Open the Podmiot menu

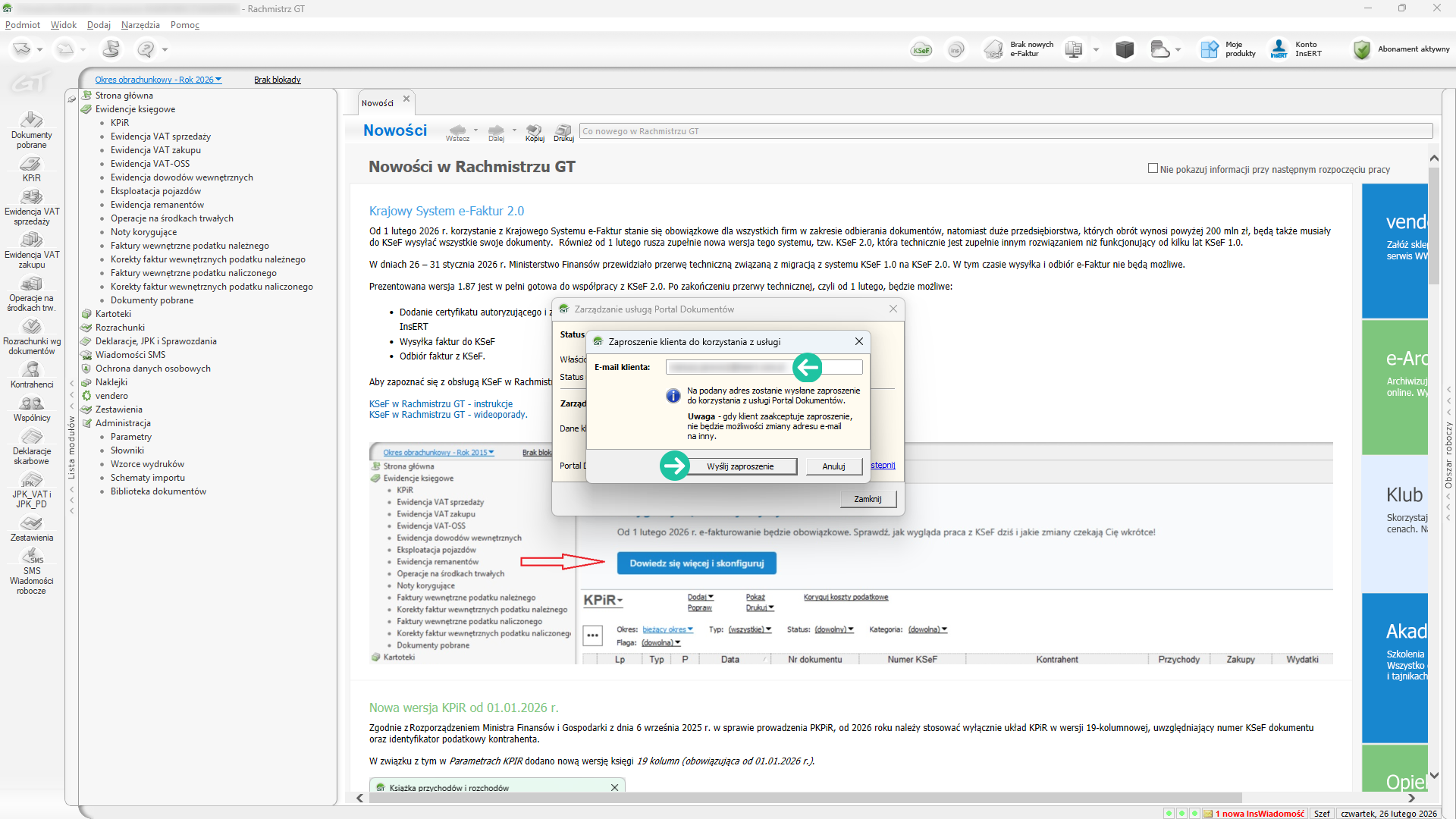click(23, 25)
